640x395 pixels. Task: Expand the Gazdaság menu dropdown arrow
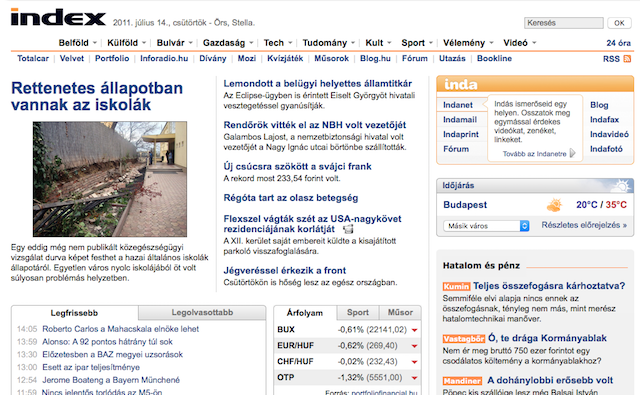pyautogui.click(x=251, y=43)
